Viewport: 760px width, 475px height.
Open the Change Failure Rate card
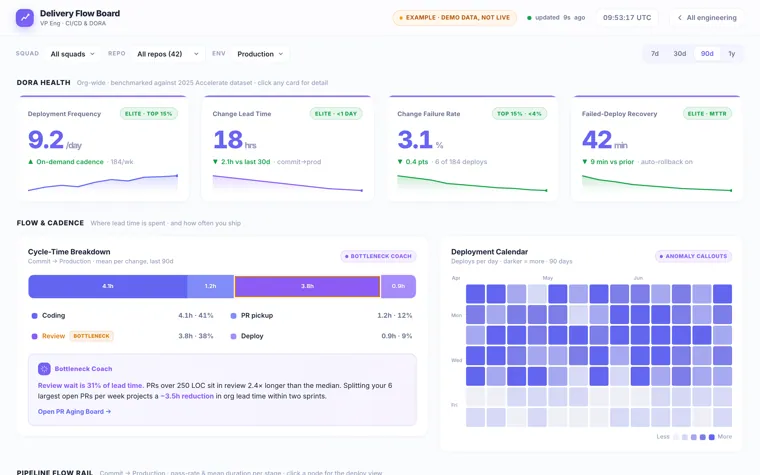pyautogui.click(x=472, y=148)
